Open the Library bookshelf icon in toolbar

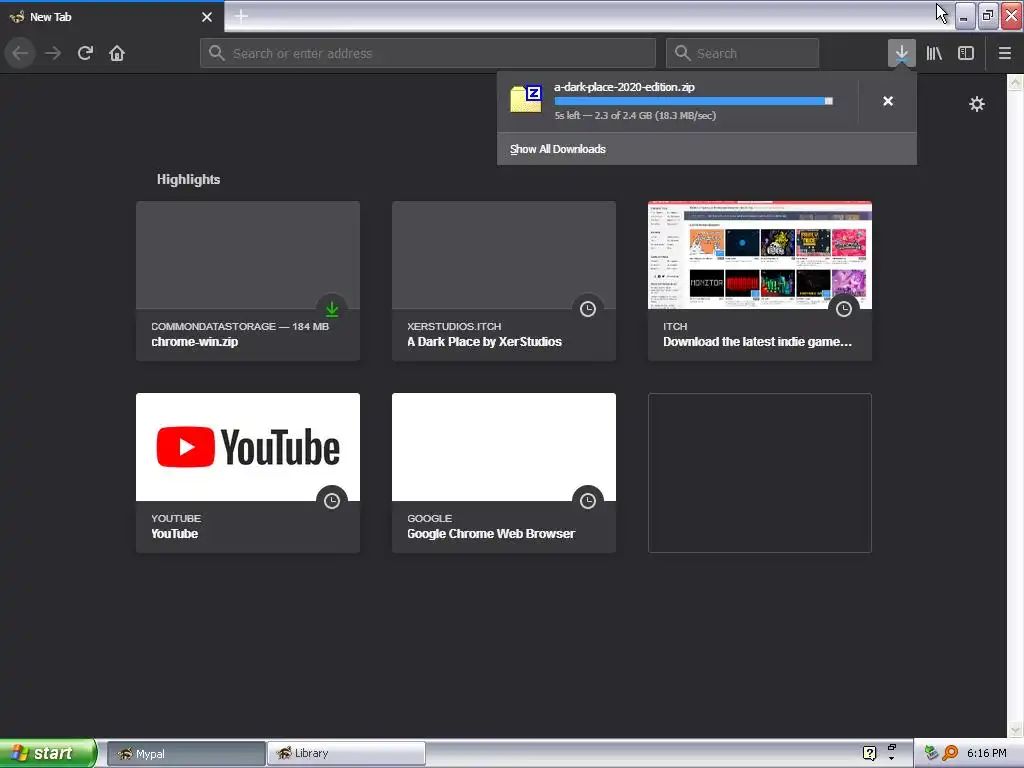coord(934,53)
